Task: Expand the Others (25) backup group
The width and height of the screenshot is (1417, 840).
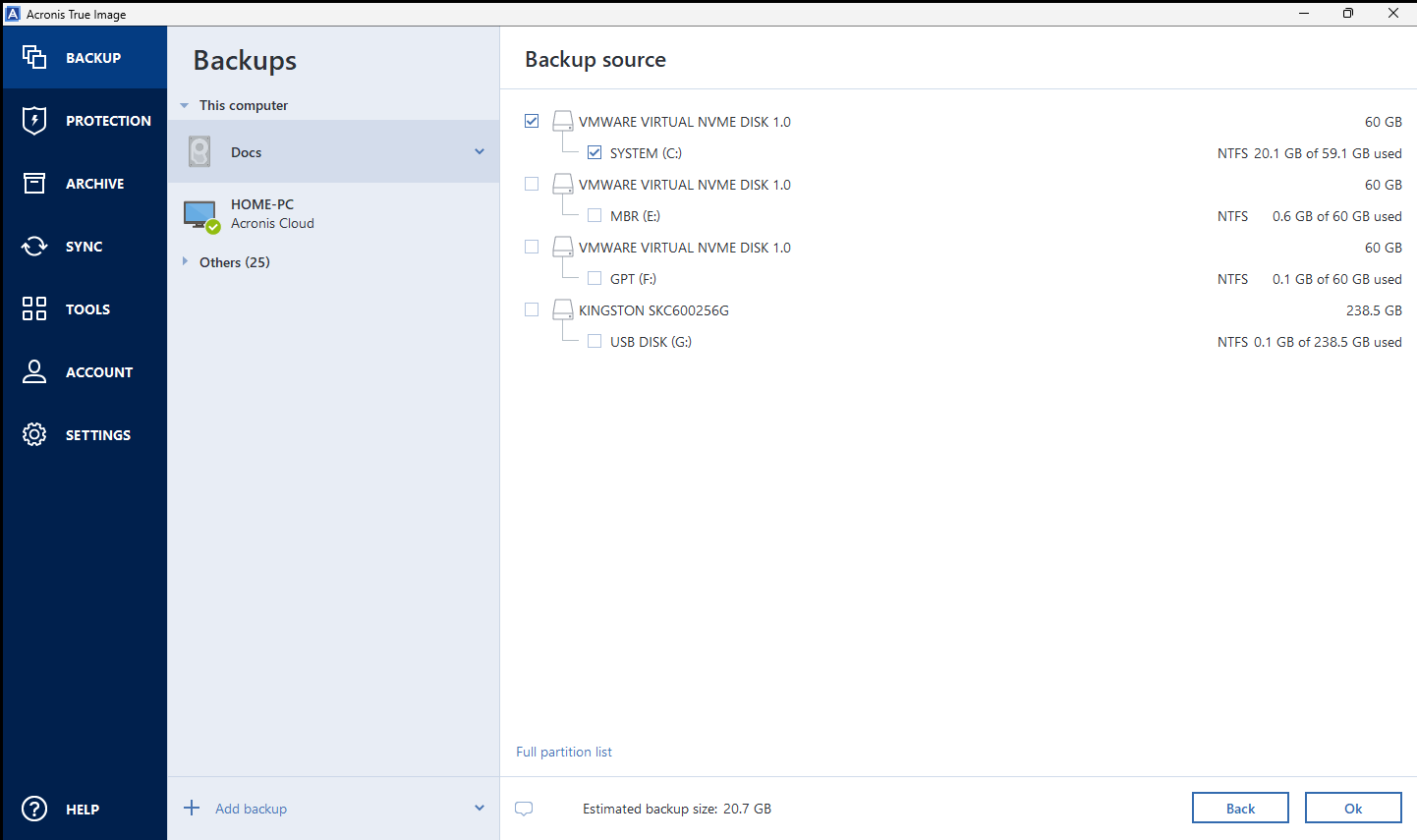Action: click(x=186, y=261)
